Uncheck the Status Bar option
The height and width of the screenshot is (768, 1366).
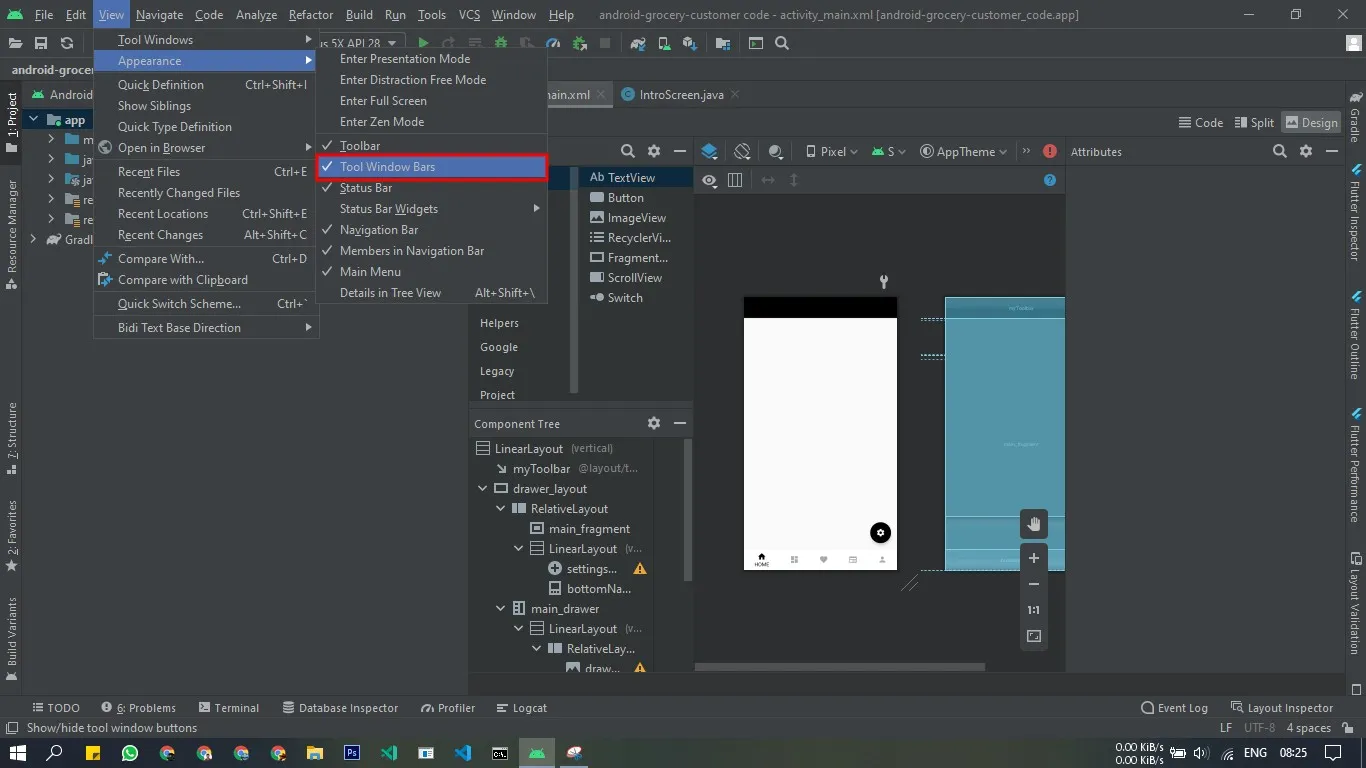pos(366,187)
